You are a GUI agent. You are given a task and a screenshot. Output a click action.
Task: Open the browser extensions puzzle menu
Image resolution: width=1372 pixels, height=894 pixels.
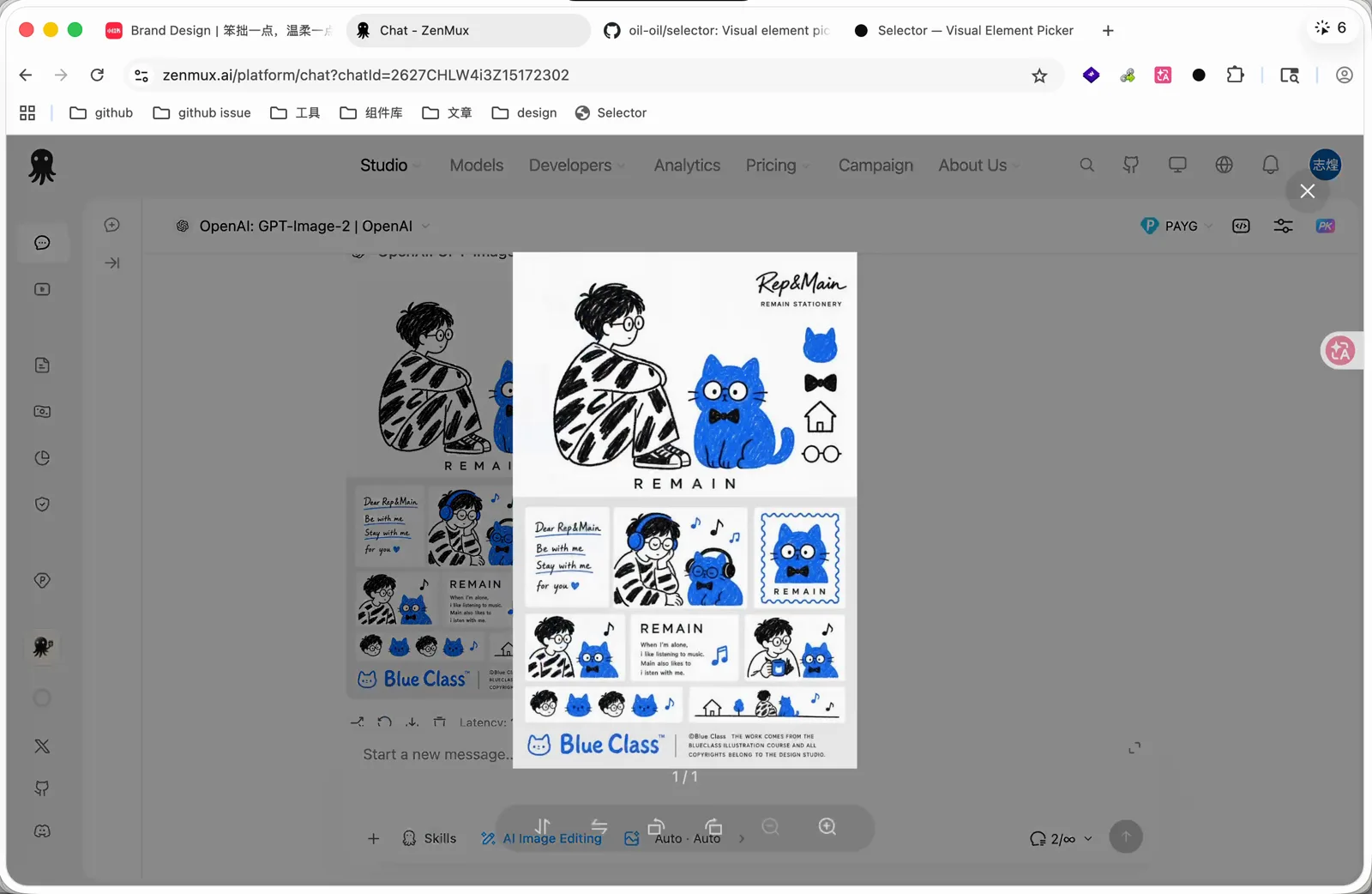(1235, 76)
